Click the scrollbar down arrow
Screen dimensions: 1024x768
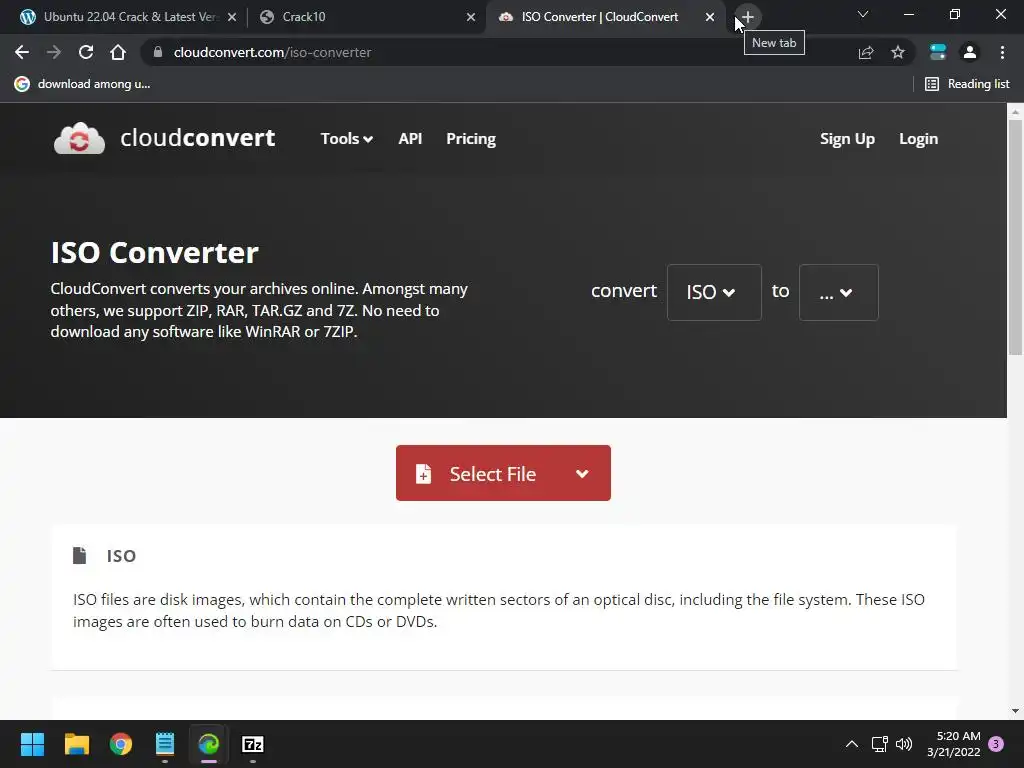point(1015,711)
